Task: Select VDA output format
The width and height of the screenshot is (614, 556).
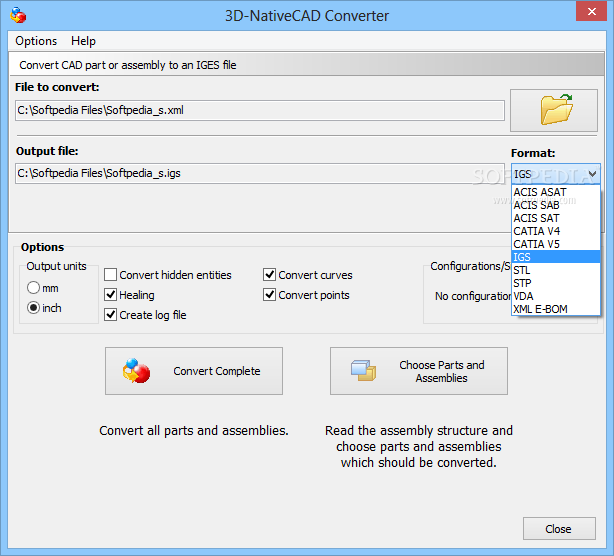Action: [556, 296]
